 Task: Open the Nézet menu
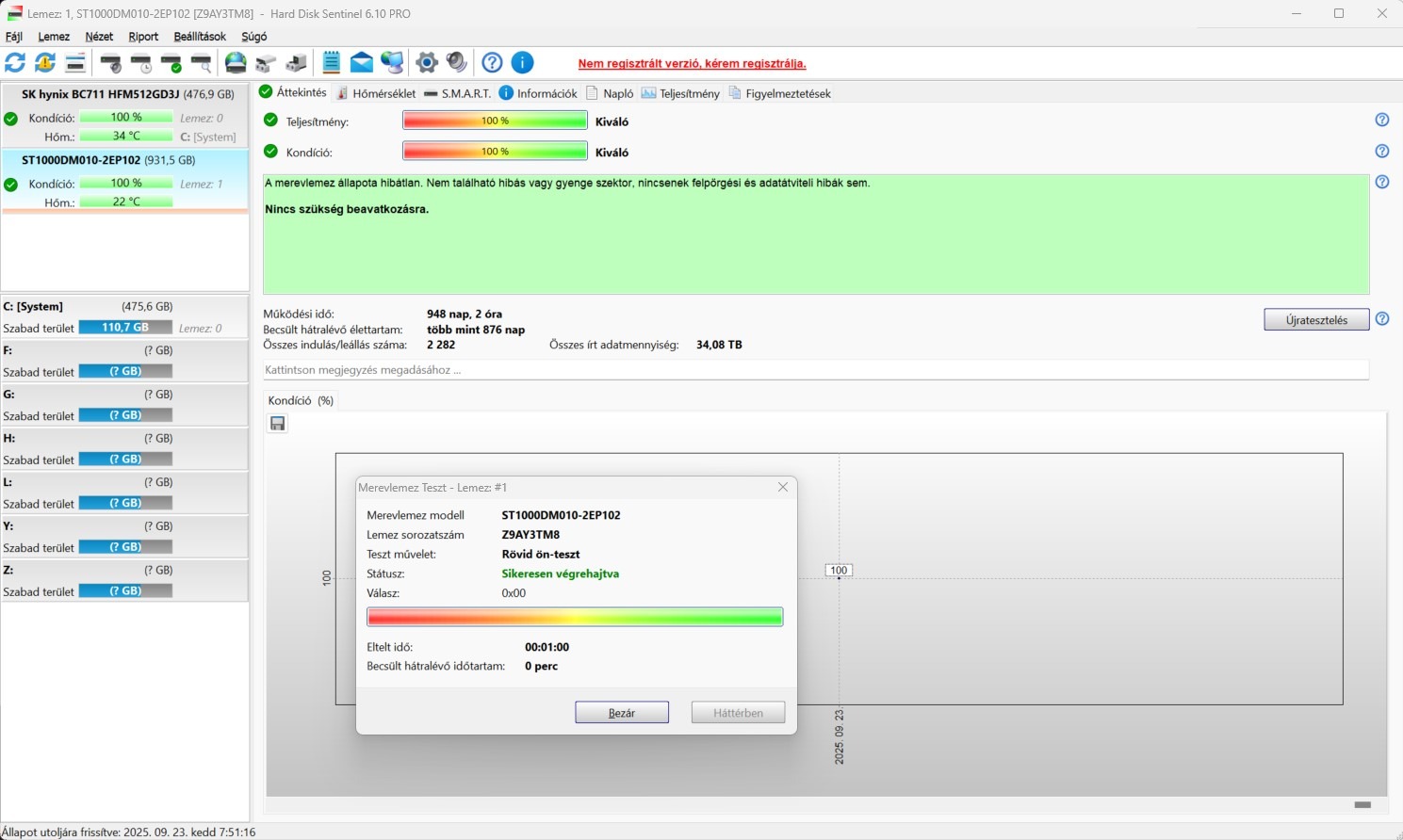pos(99,37)
